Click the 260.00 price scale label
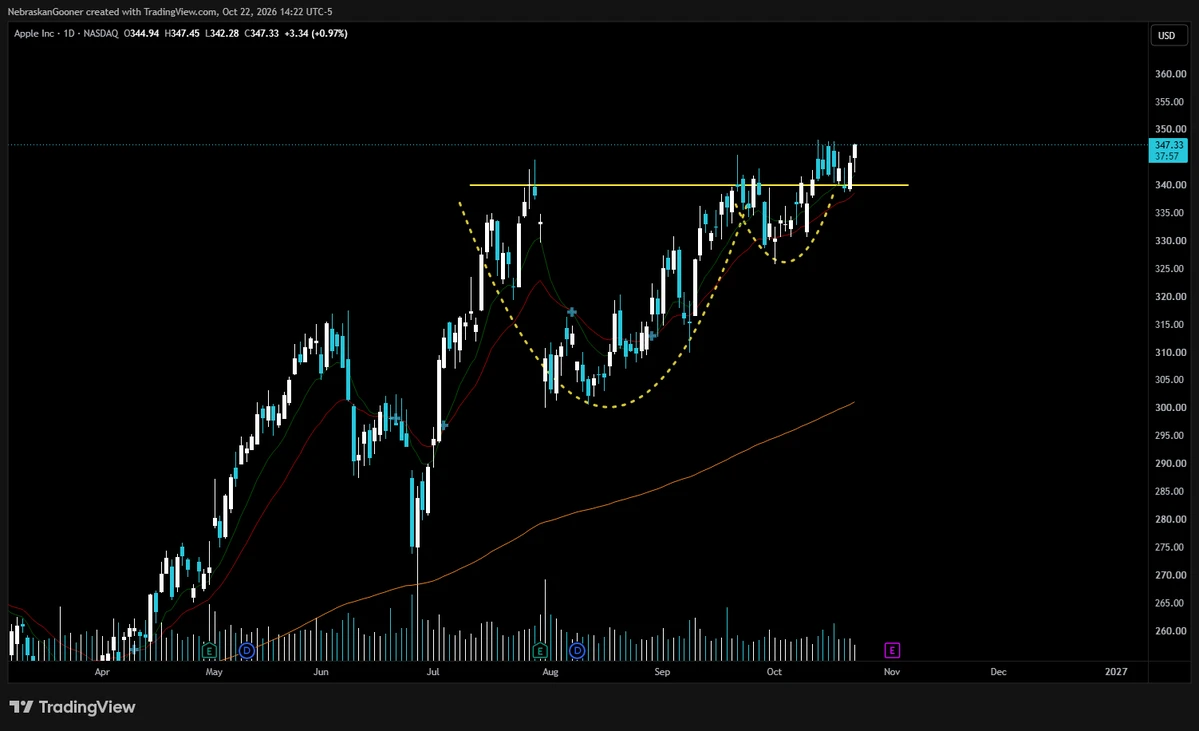The height and width of the screenshot is (731, 1199). [x=1171, y=631]
